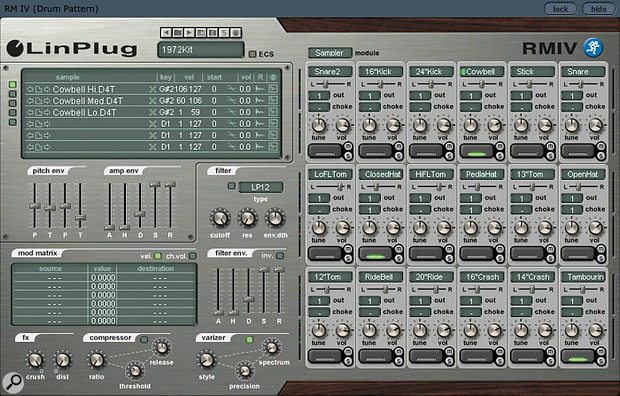Disable the varizer green toggle
This screenshot has height=396, width=620.
(249, 339)
